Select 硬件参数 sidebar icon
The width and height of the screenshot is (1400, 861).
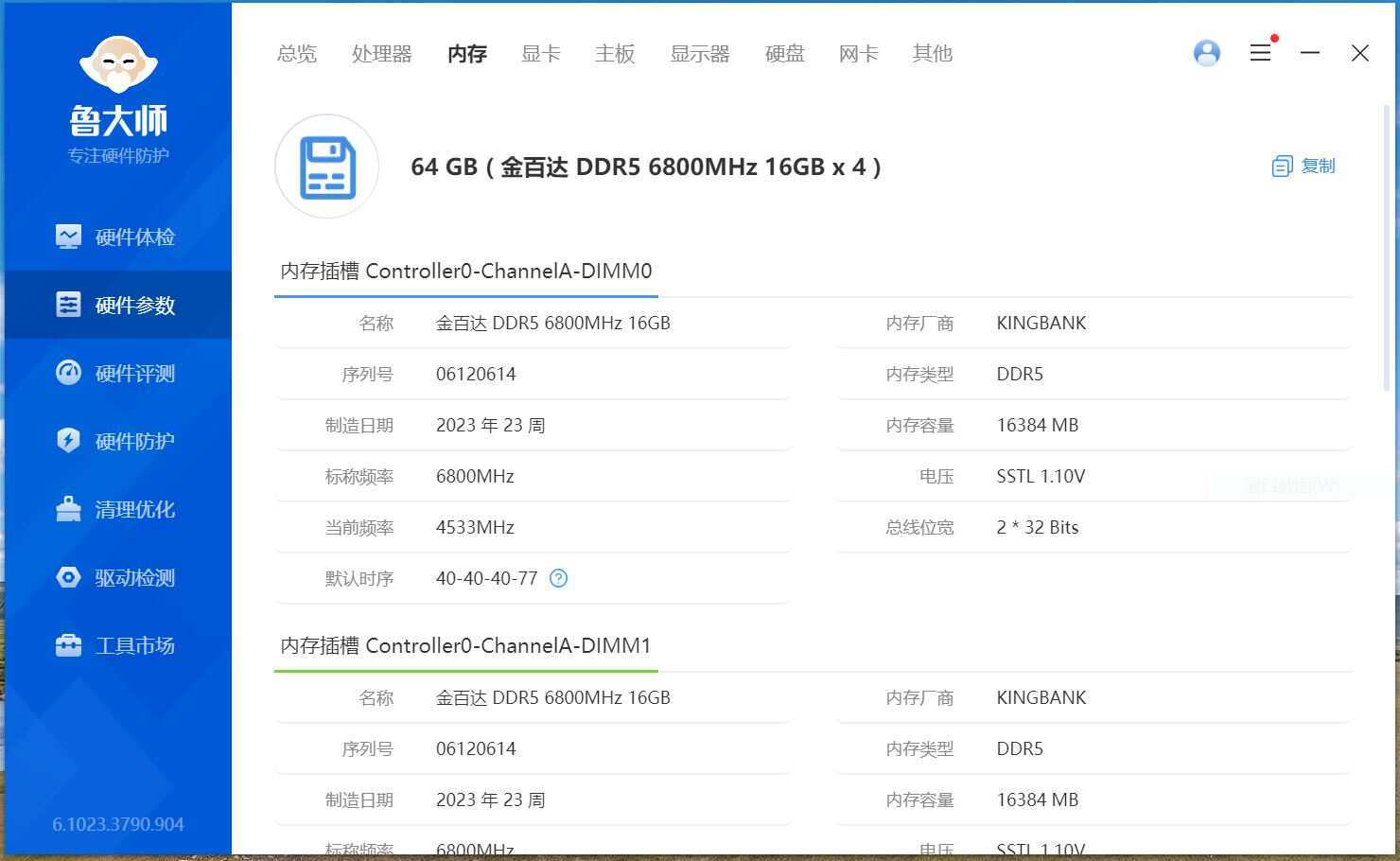(x=68, y=305)
